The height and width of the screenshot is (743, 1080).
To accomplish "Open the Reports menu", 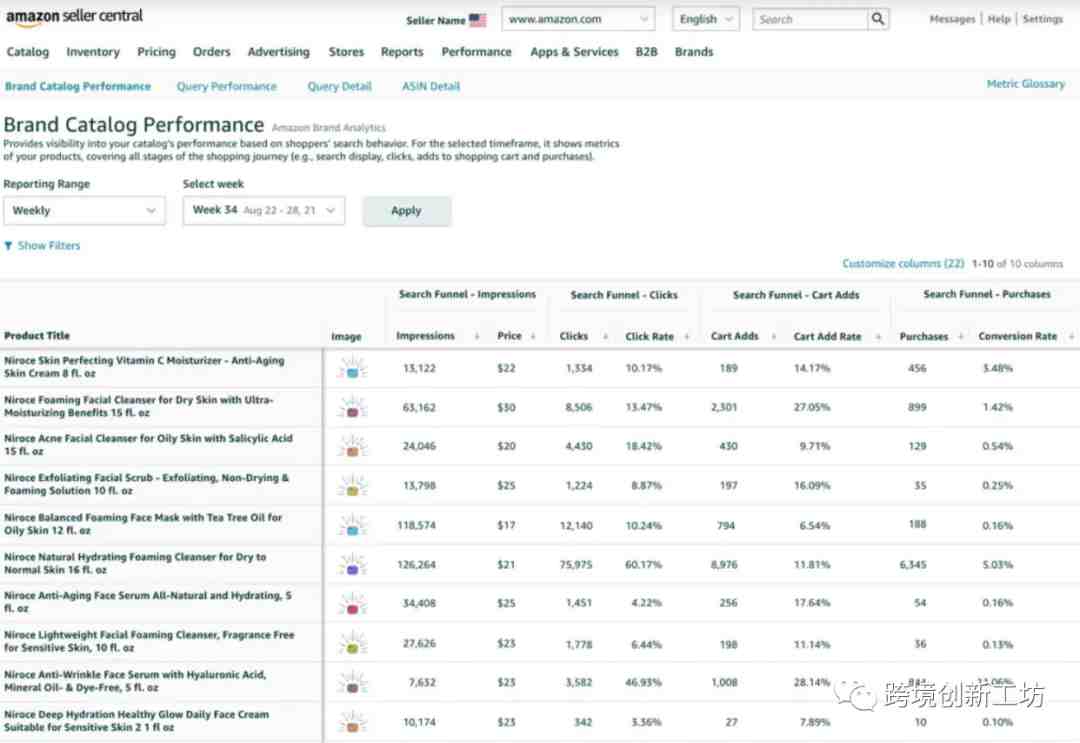I will (402, 52).
